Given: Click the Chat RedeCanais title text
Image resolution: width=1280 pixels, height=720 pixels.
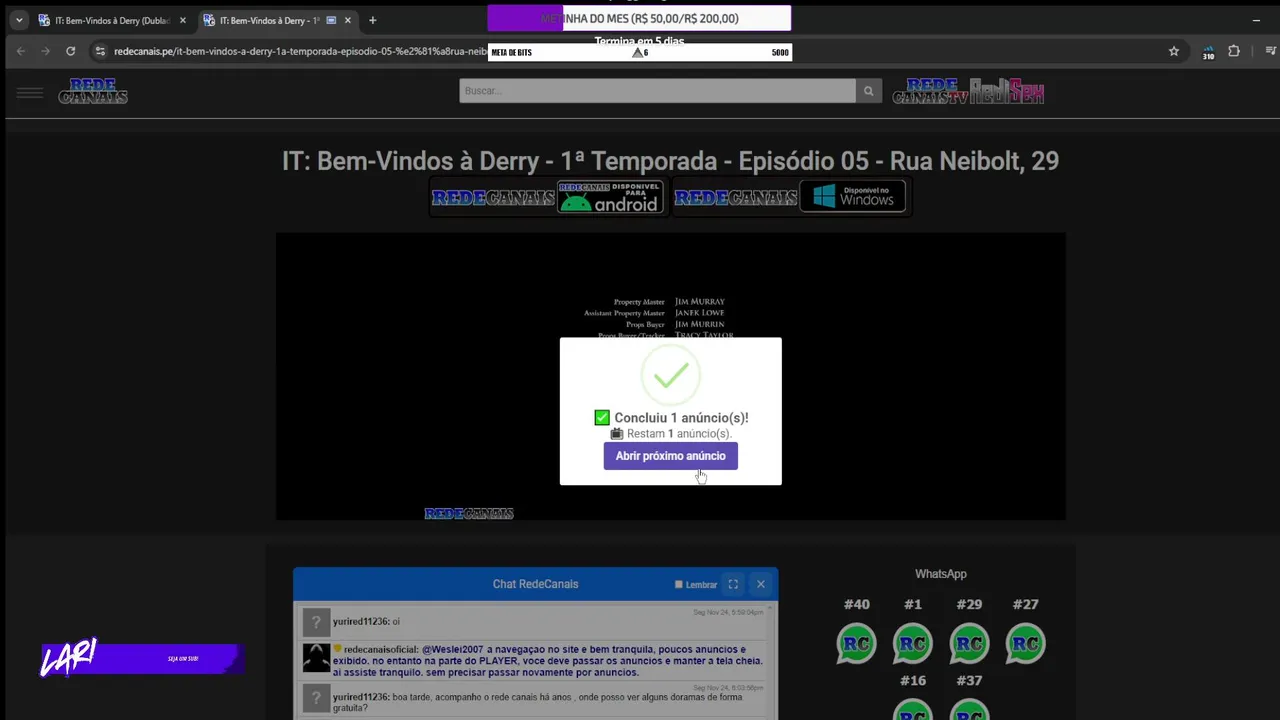Looking at the screenshot, I should coord(535,584).
